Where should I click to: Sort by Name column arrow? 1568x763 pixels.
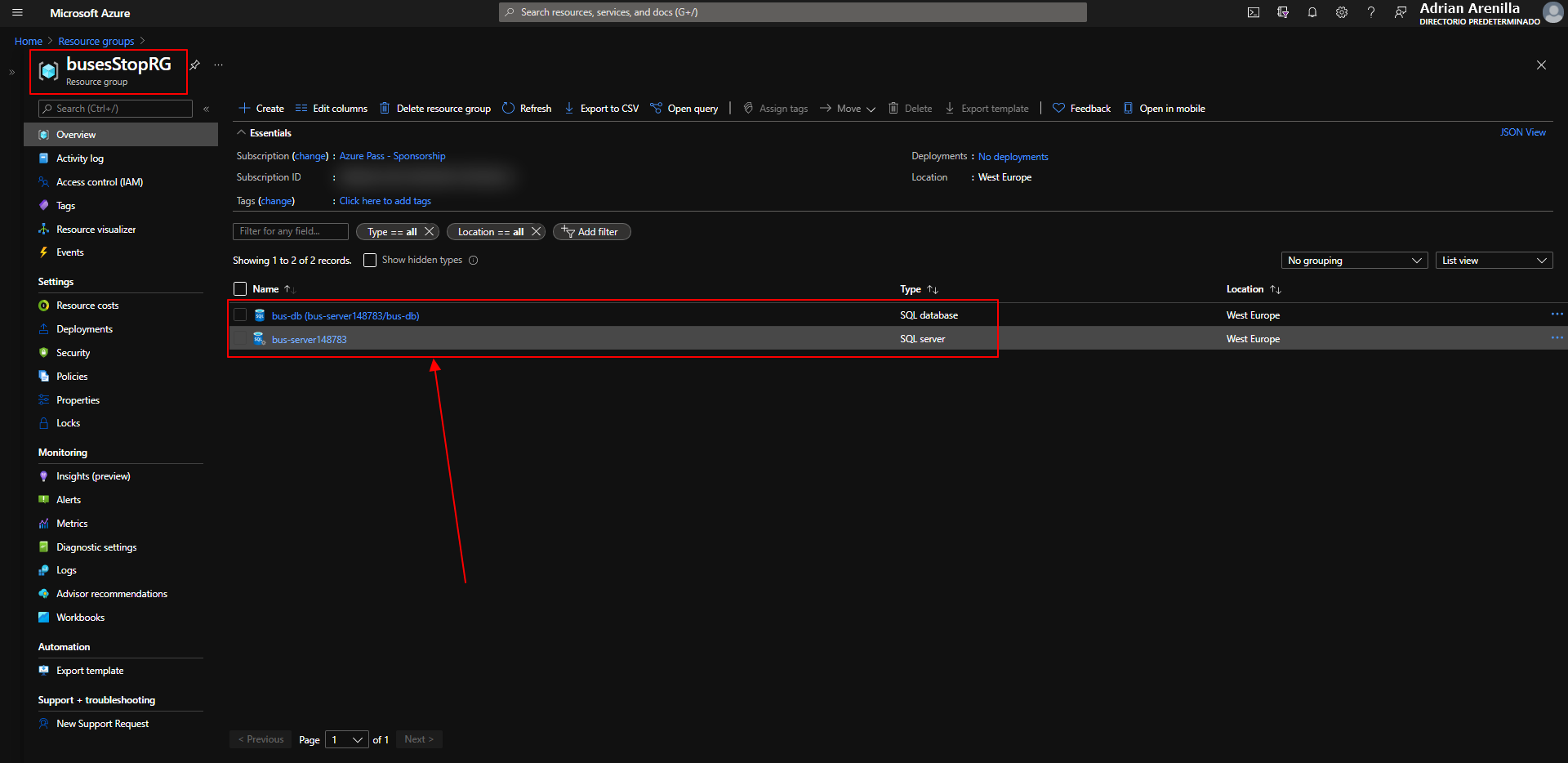pyautogui.click(x=289, y=289)
